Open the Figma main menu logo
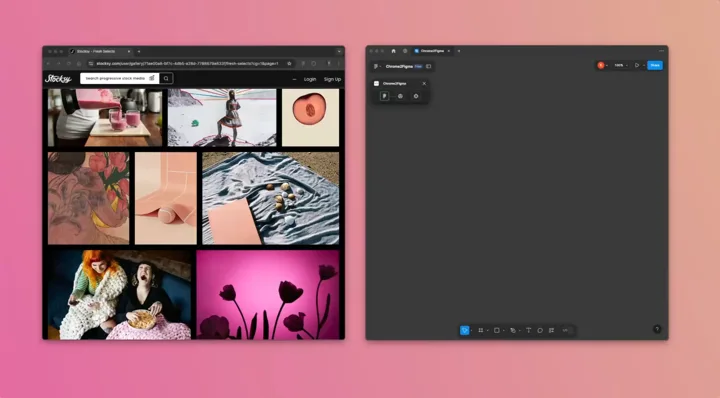 point(376,67)
